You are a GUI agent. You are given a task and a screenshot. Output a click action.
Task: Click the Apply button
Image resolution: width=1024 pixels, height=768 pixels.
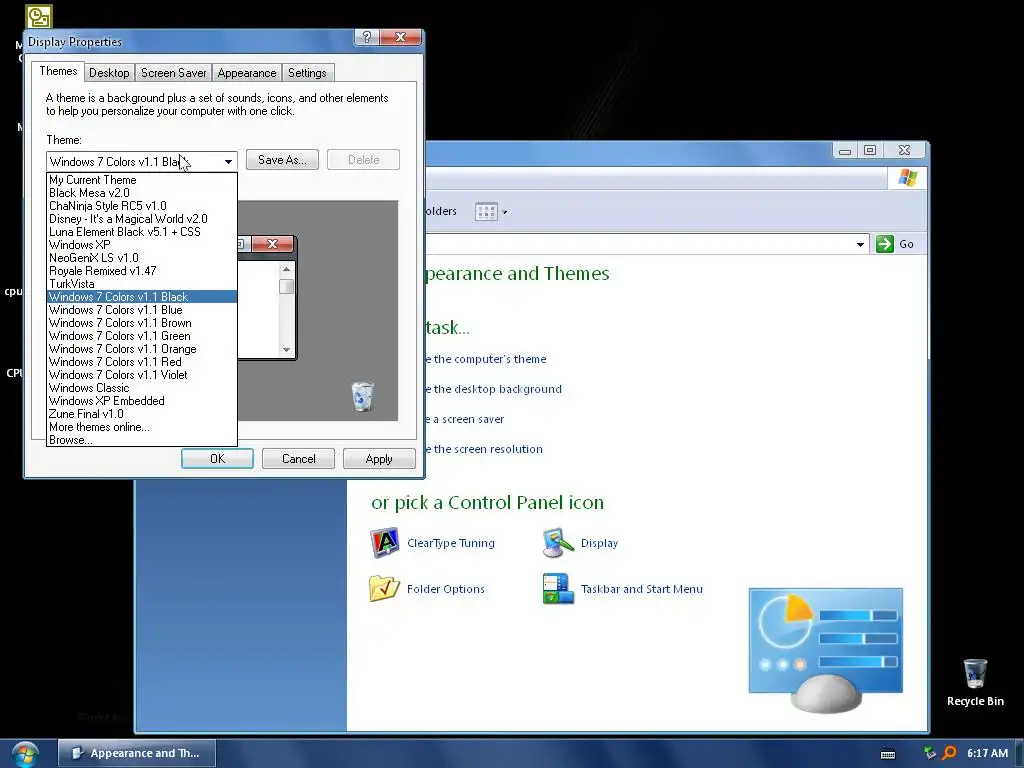(x=379, y=458)
